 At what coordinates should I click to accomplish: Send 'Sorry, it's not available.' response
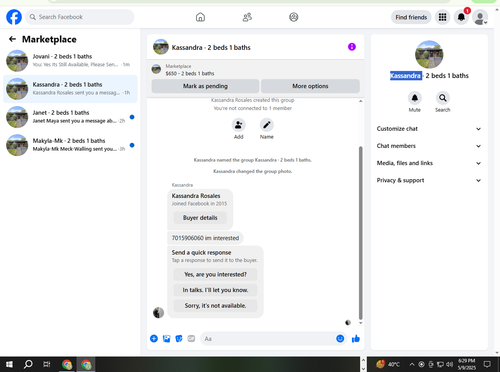click(x=215, y=306)
